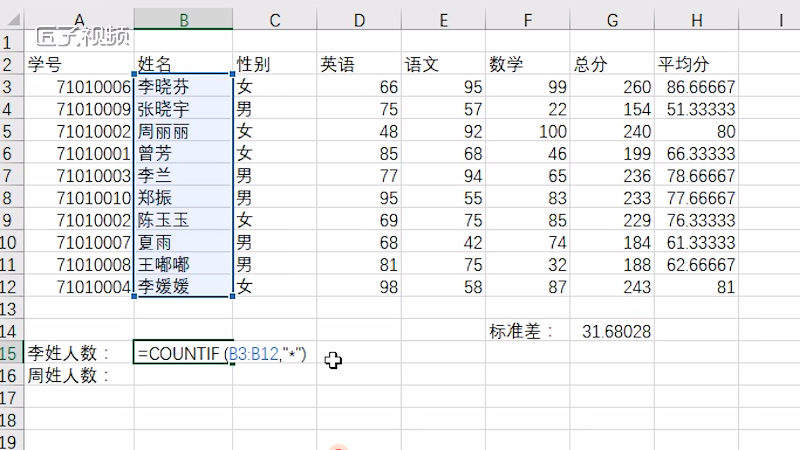Select the empty cell right of 周姓人数
Screen dimensions: 800x450
[184, 376]
